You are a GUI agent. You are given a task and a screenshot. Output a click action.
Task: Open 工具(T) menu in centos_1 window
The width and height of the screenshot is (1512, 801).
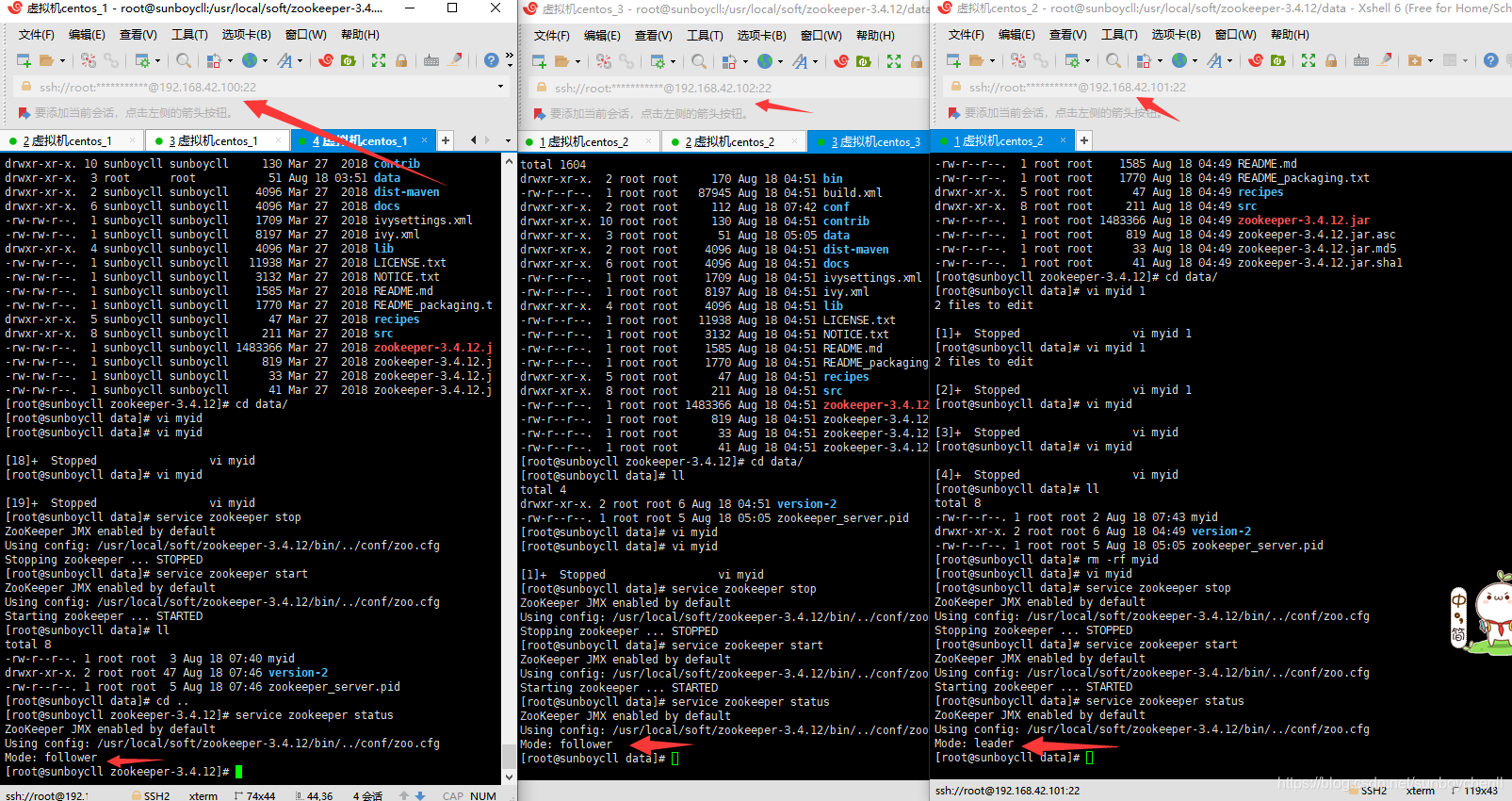pyautogui.click(x=189, y=35)
